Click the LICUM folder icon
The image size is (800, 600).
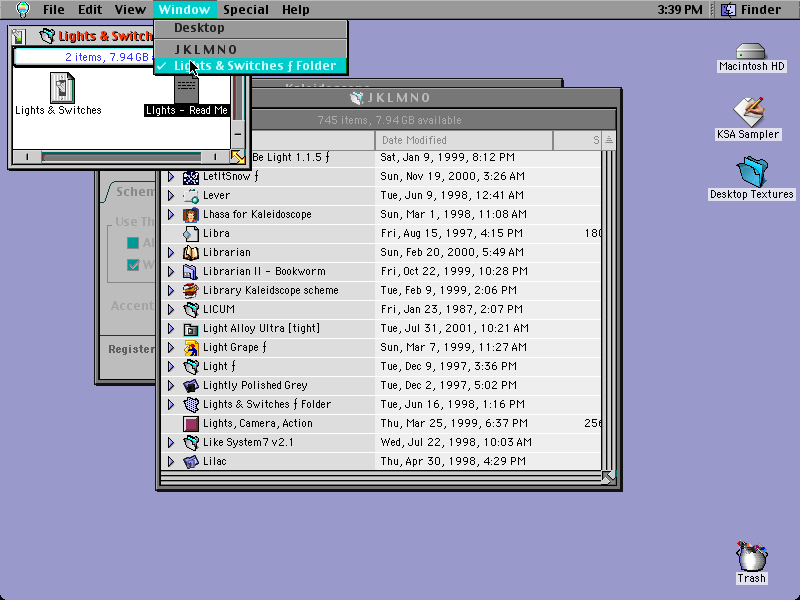(x=191, y=310)
